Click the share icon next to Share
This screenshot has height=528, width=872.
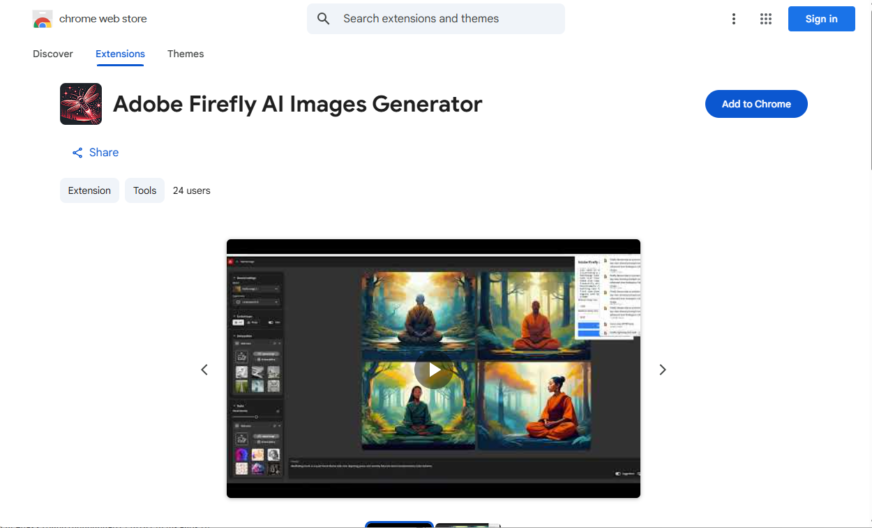point(77,152)
